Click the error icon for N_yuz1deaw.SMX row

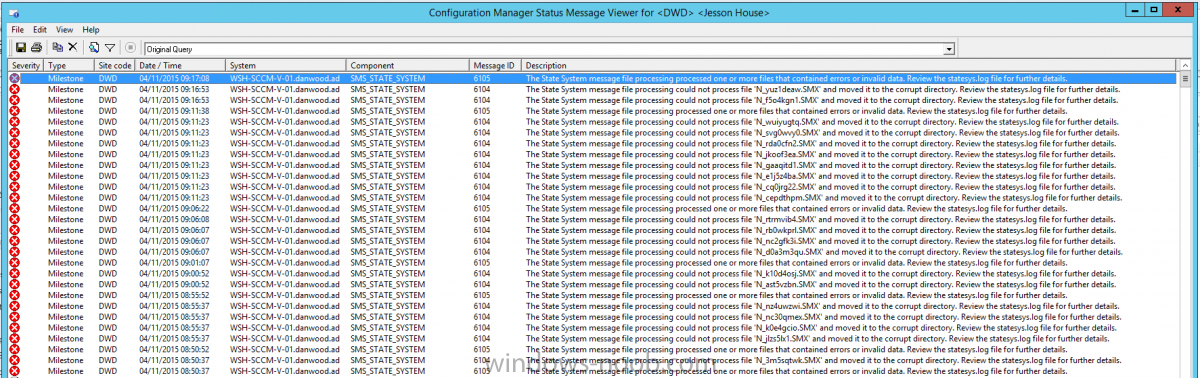[x=15, y=89]
